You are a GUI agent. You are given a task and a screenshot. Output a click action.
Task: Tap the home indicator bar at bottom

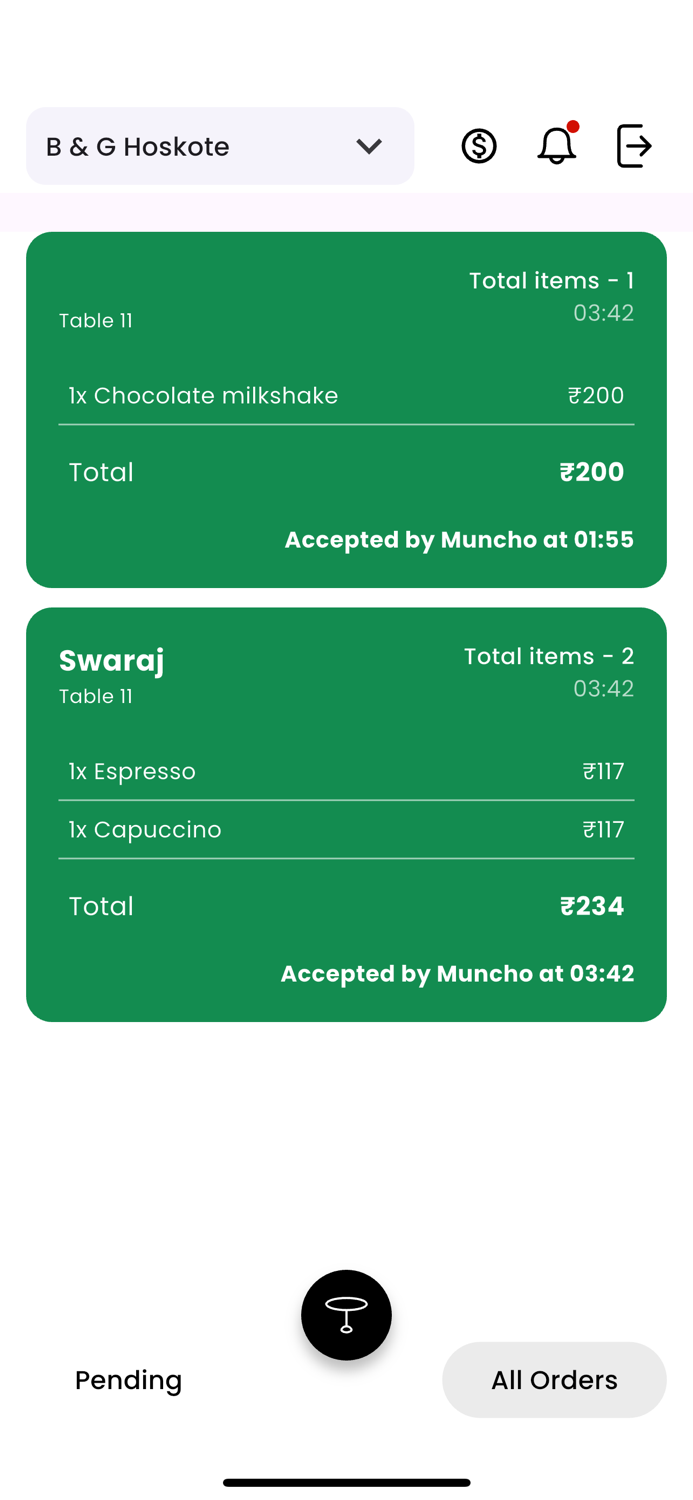[x=346, y=1483]
